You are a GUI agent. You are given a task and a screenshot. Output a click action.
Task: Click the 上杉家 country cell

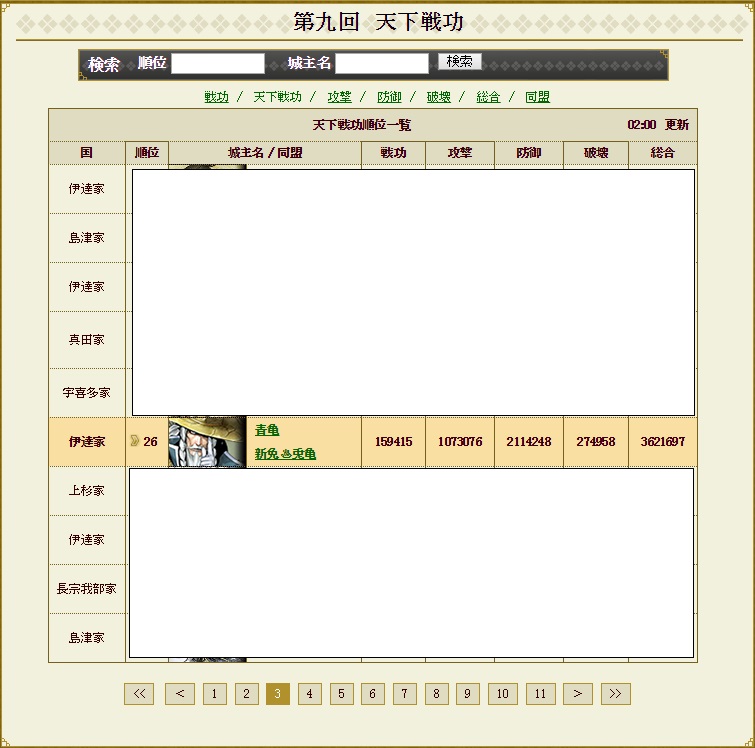click(x=87, y=490)
